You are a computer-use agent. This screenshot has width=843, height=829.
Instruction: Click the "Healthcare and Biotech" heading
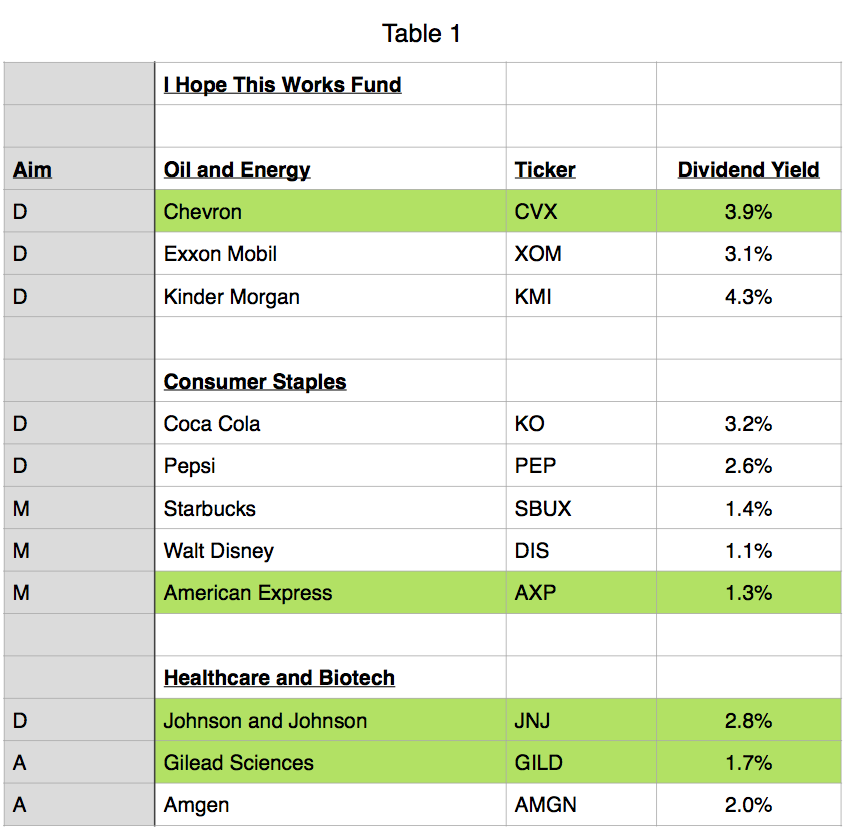[279, 678]
